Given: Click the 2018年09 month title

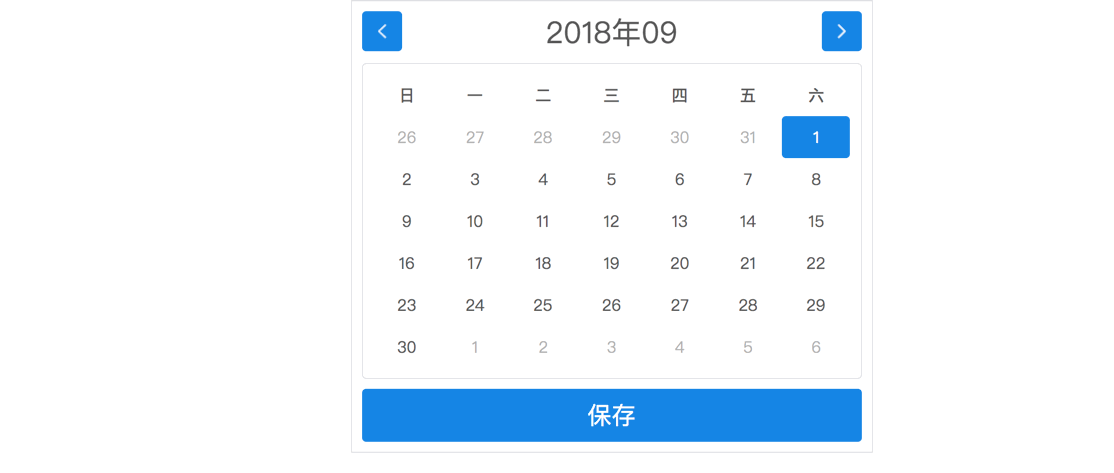Looking at the screenshot, I should pos(612,33).
